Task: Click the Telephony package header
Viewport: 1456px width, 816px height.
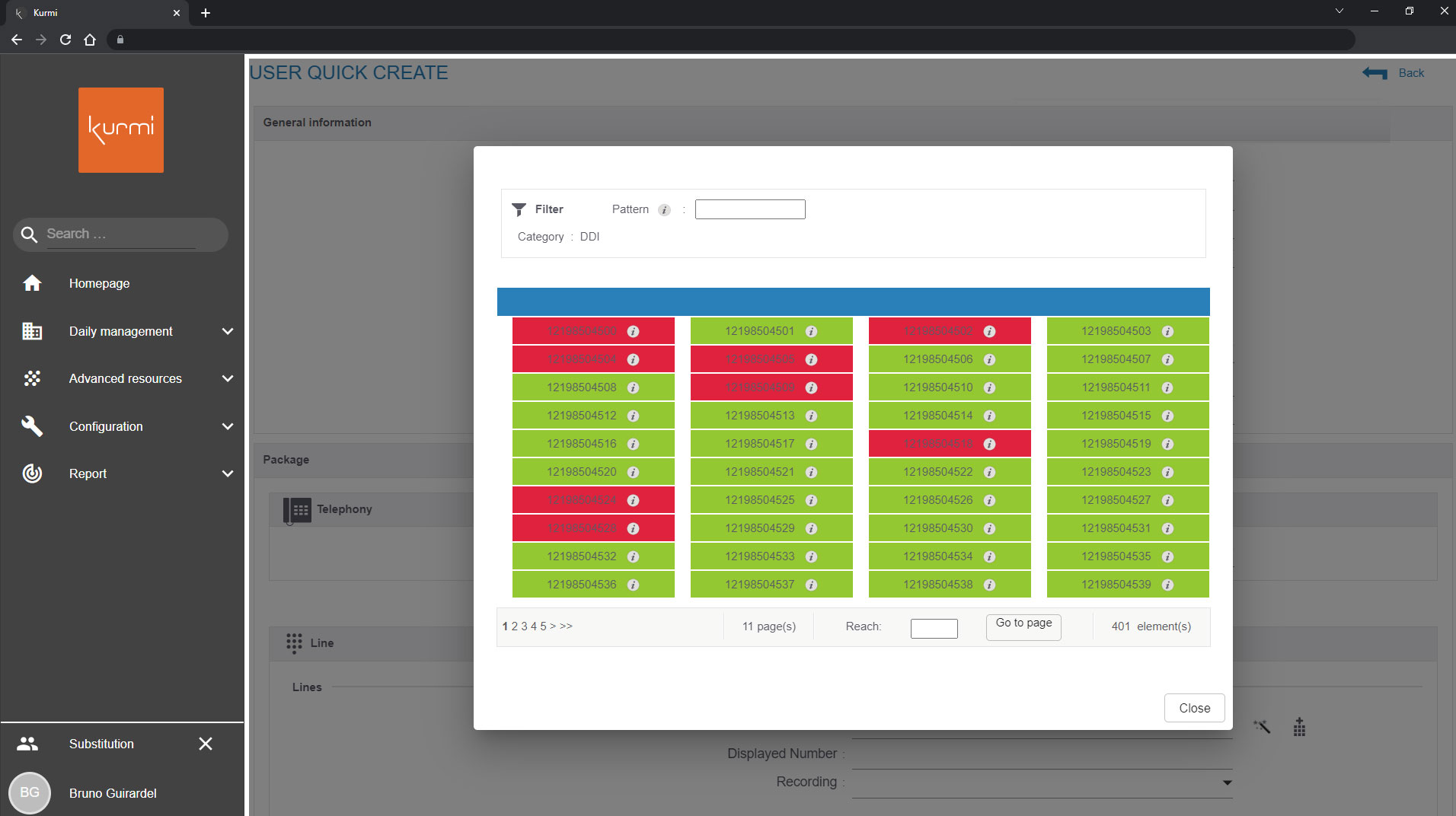Action: pyautogui.click(x=344, y=509)
